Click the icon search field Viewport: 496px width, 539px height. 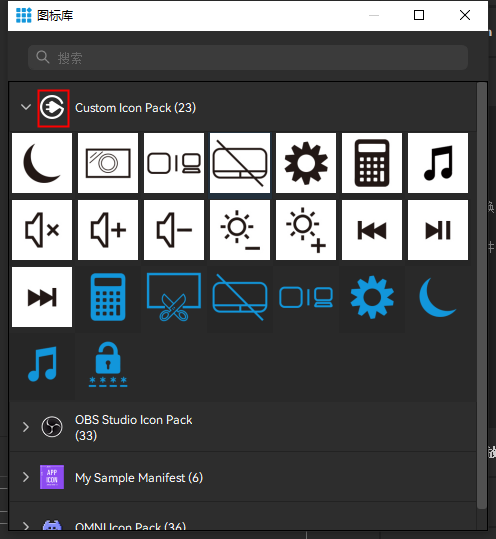[248, 57]
